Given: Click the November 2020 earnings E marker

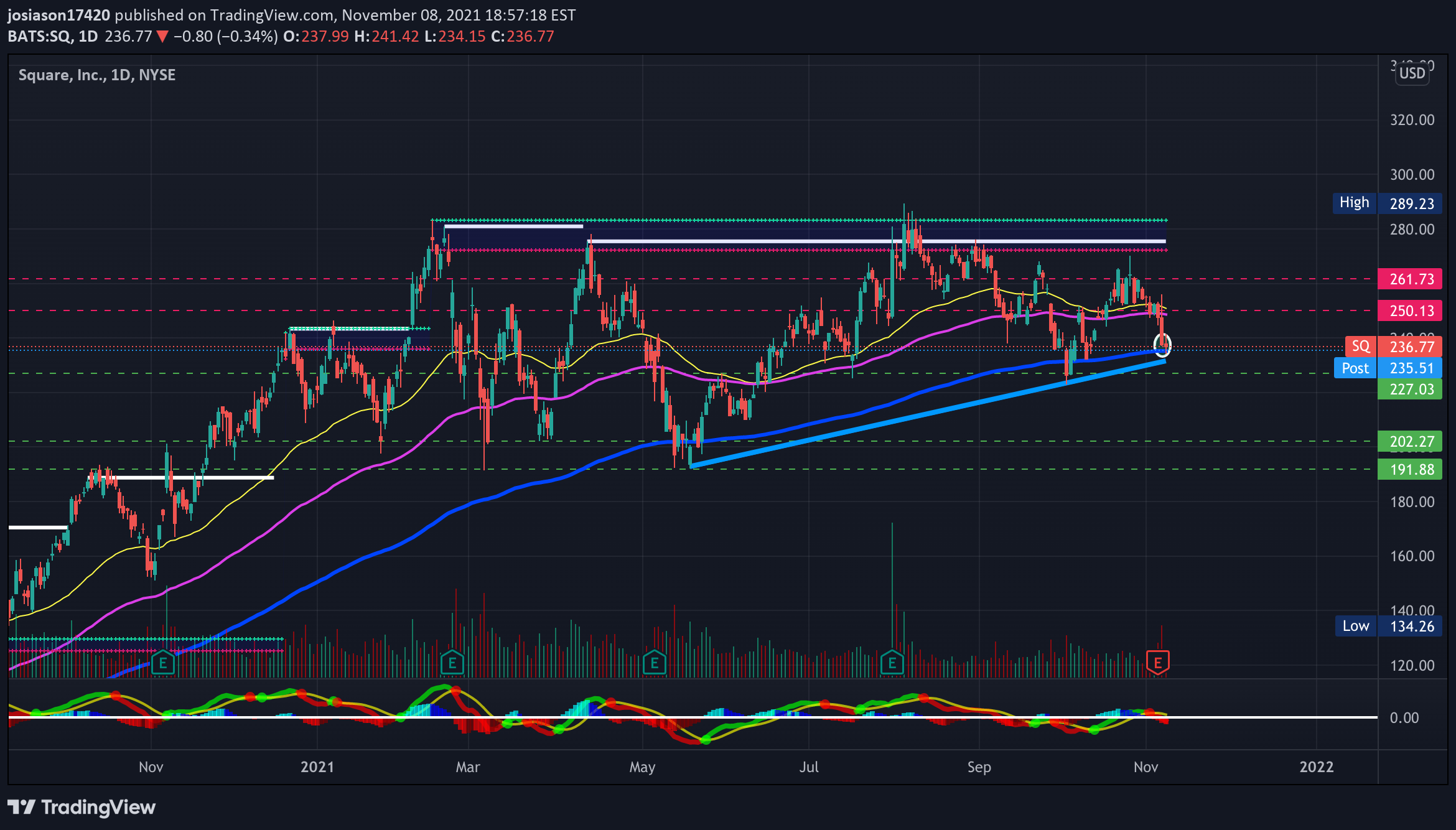Looking at the screenshot, I should (x=163, y=663).
